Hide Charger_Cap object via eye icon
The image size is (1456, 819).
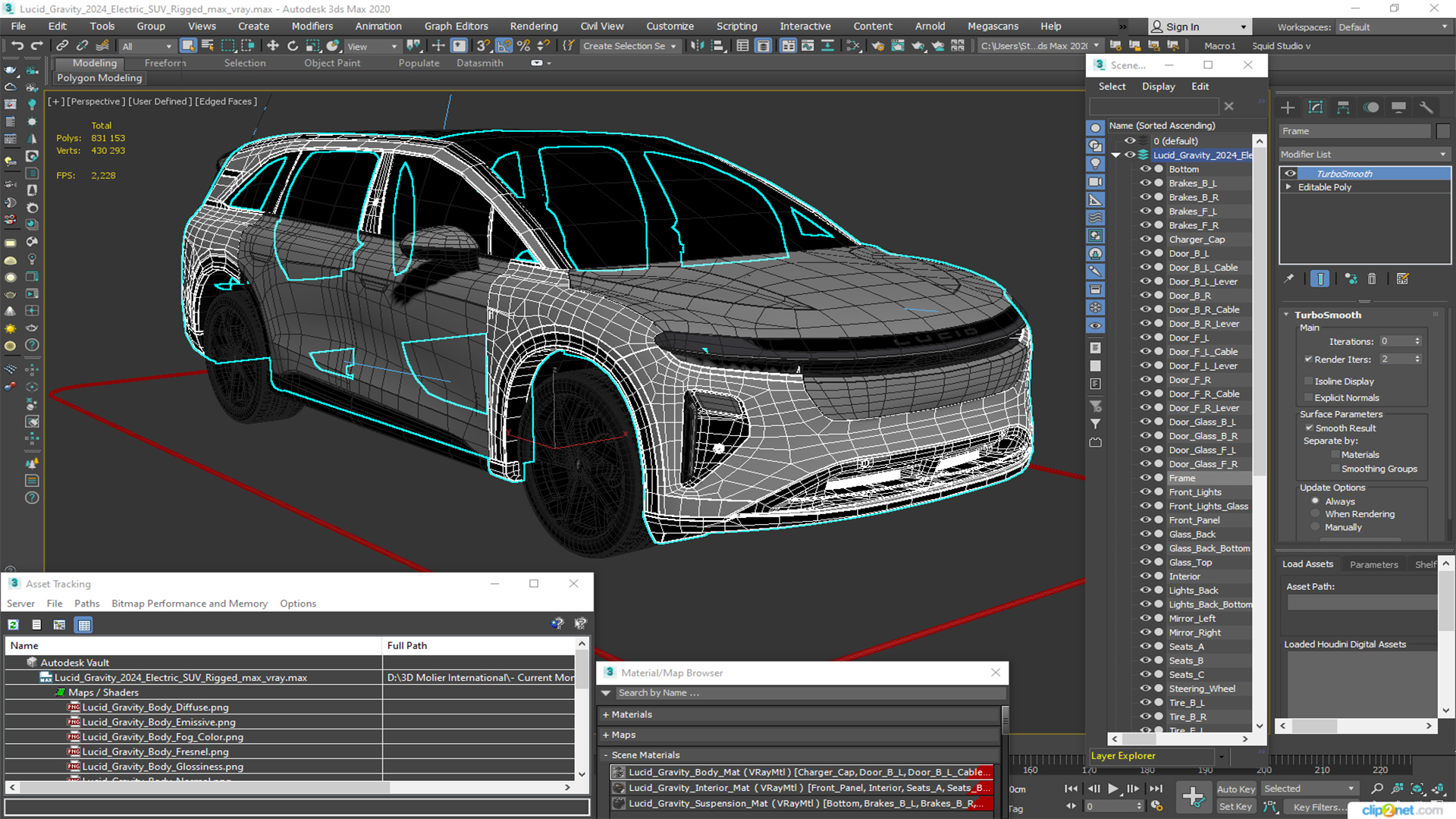click(x=1146, y=239)
